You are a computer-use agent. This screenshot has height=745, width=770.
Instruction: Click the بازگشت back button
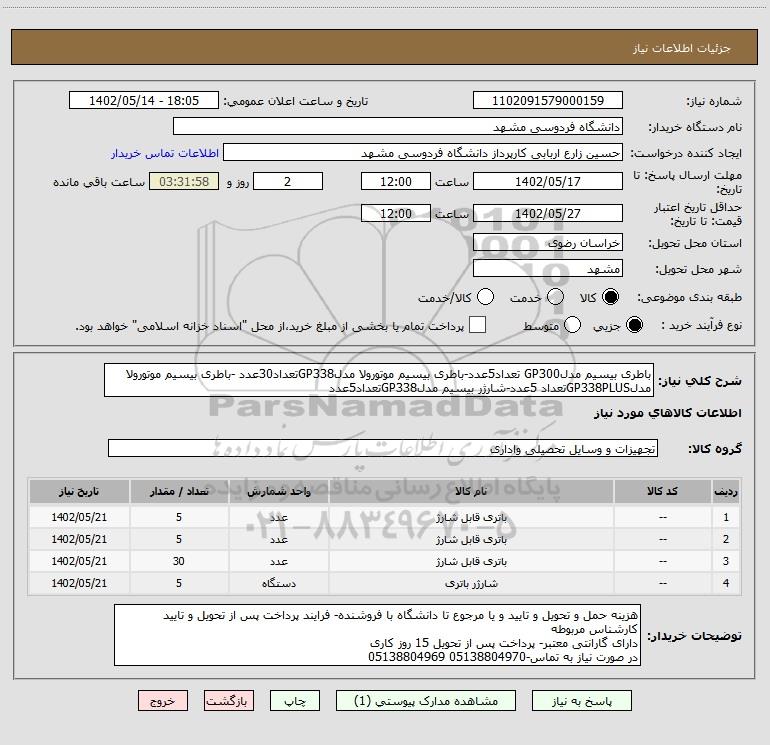tap(229, 701)
